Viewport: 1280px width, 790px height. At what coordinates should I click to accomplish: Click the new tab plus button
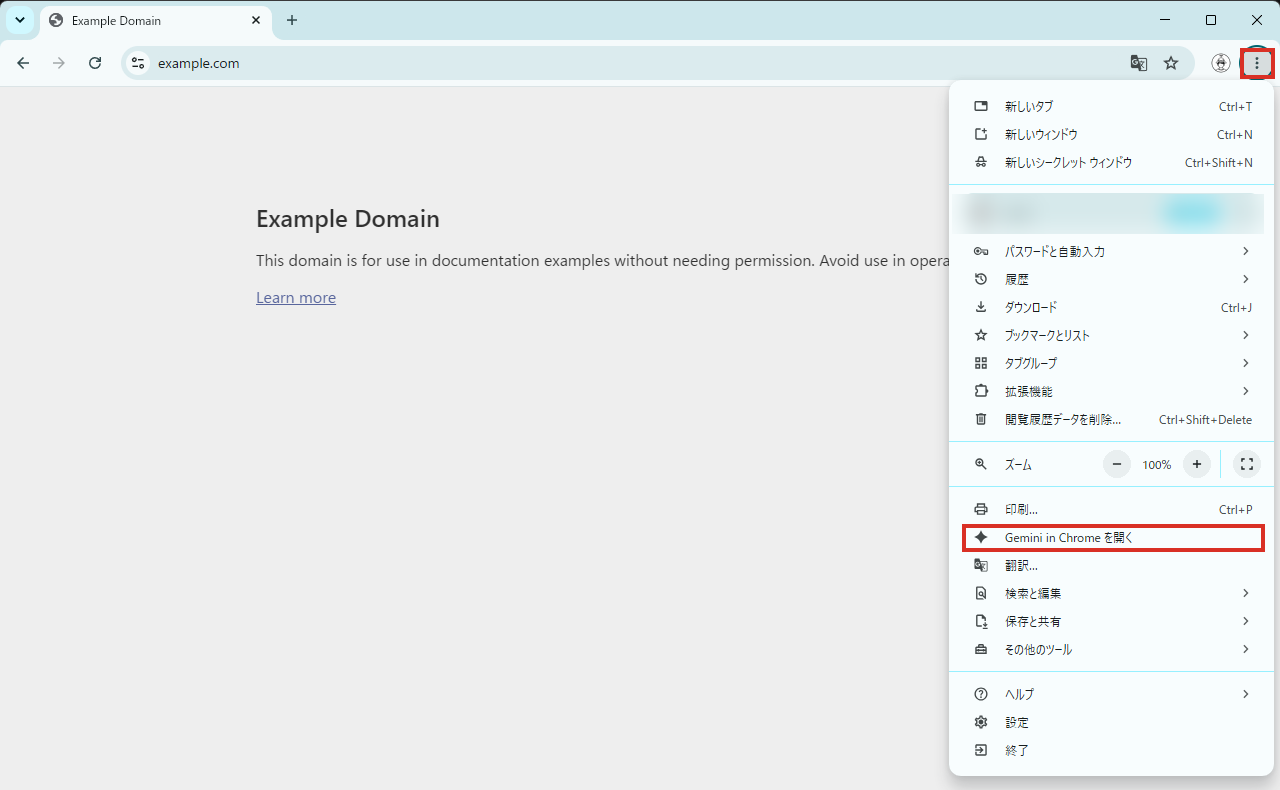point(292,20)
